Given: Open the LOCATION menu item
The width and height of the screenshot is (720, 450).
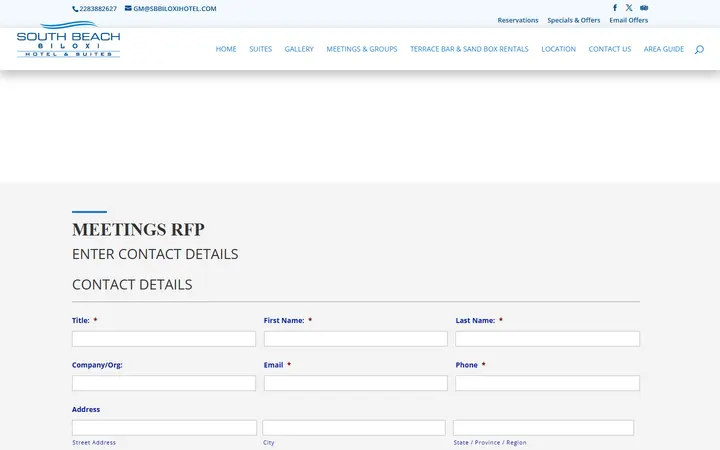Looking at the screenshot, I should 558,49.
